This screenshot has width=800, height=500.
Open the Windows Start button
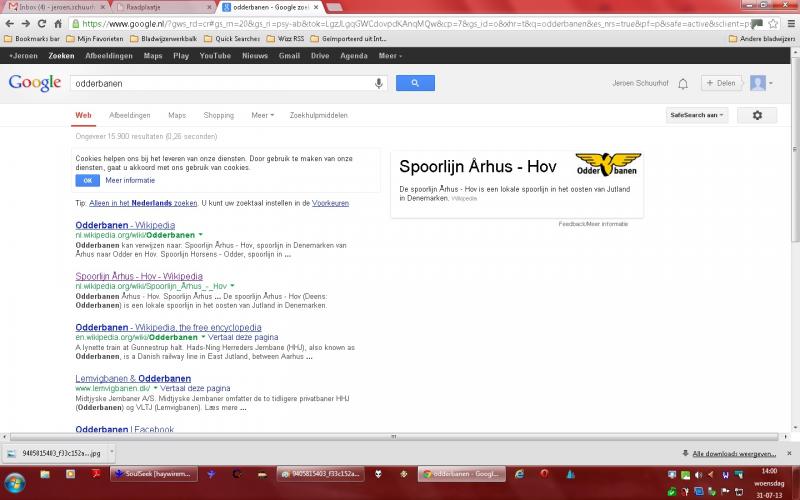tap(14, 482)
